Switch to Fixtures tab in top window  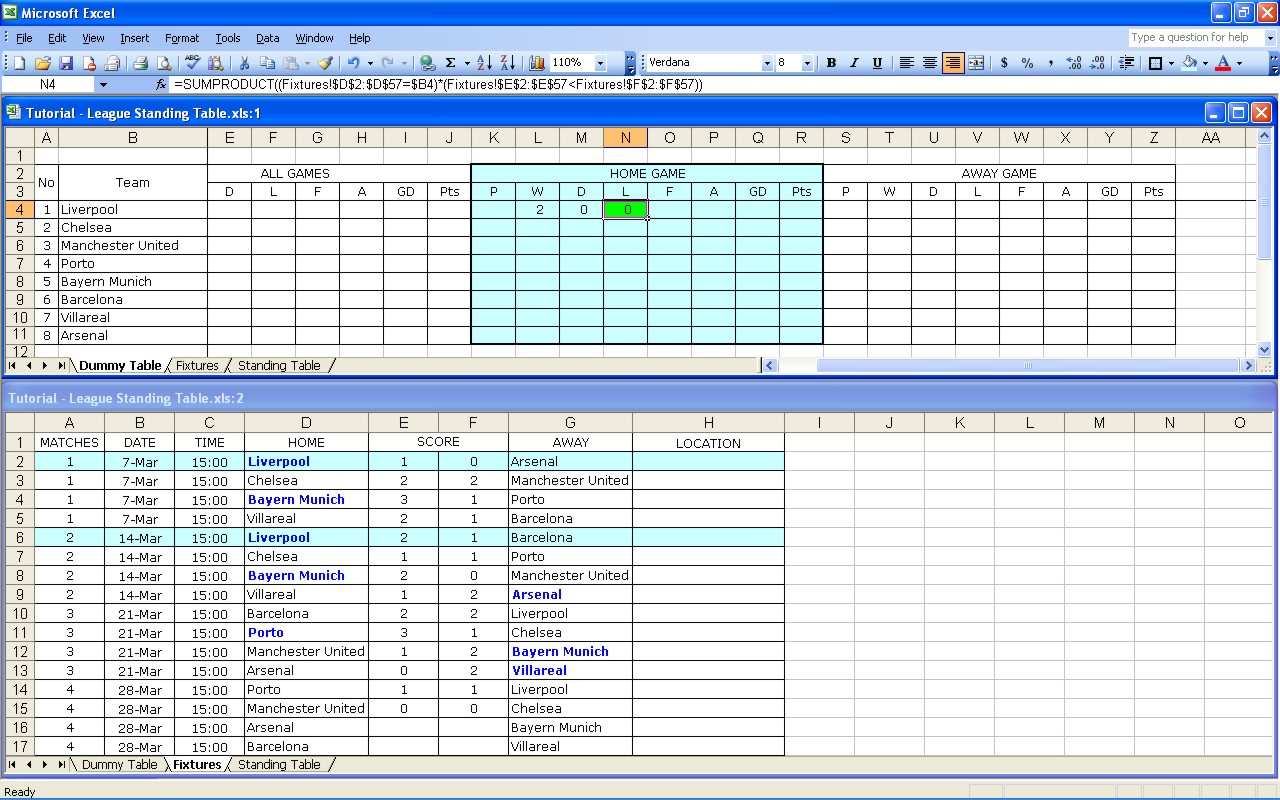pyautogui.click(x=197, y=366)
